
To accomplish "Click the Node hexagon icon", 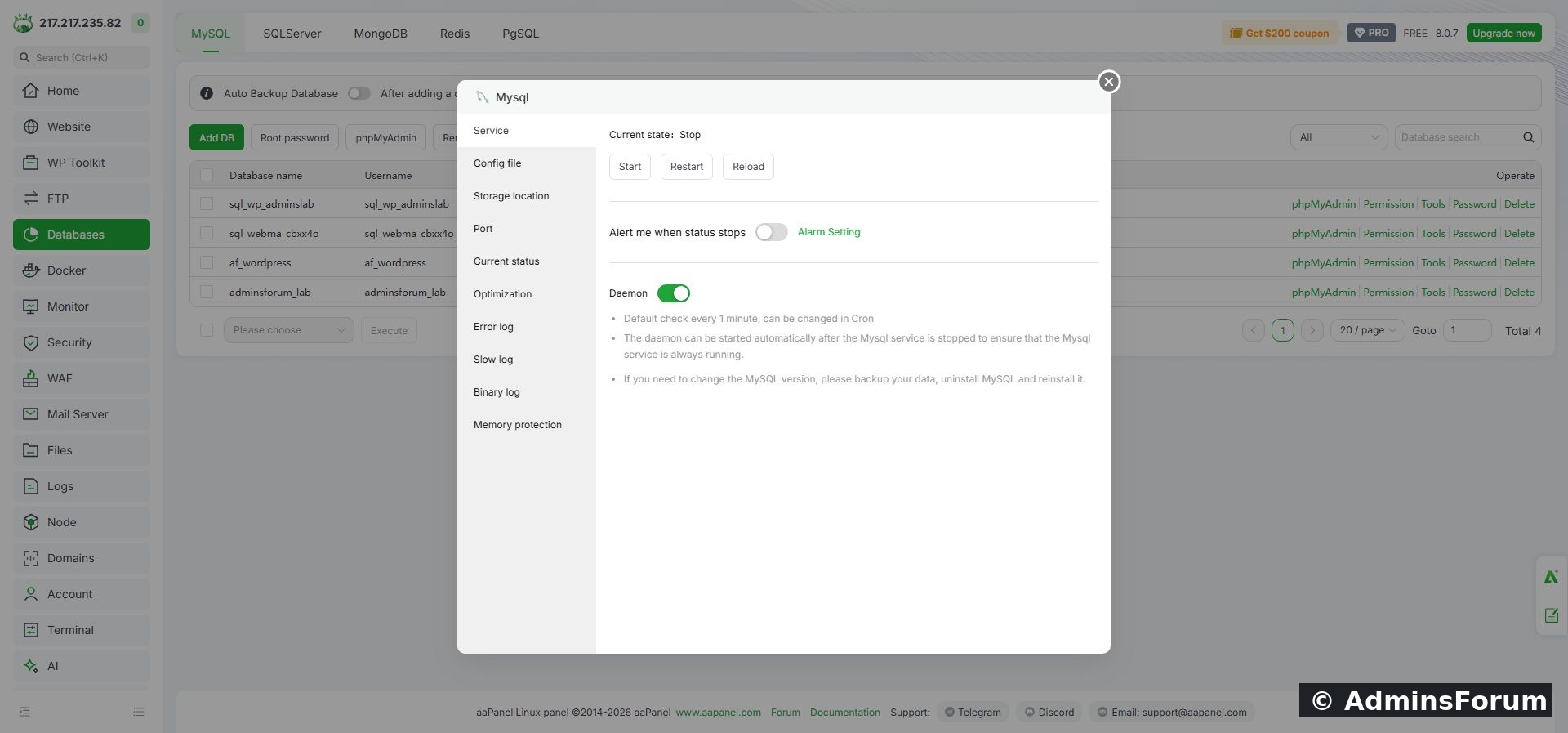I will (x=31, y=522).
